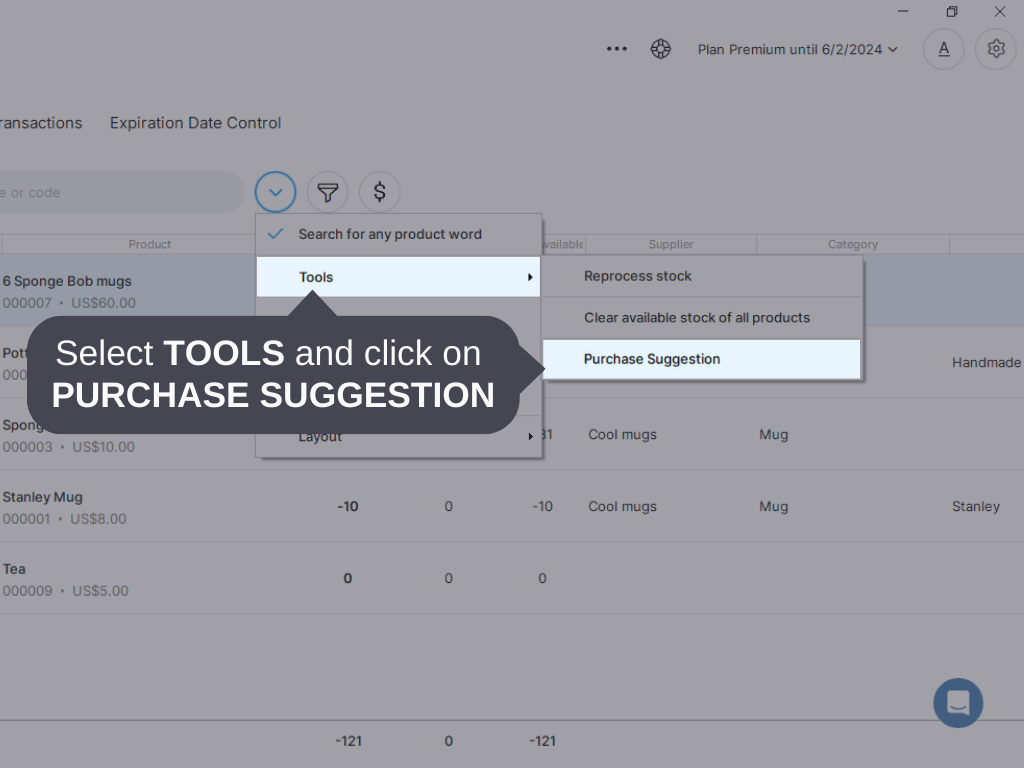This screenshot has width=1024, height=768.
Task: Click the blue chevron search options icon
Action: [276, 192]
